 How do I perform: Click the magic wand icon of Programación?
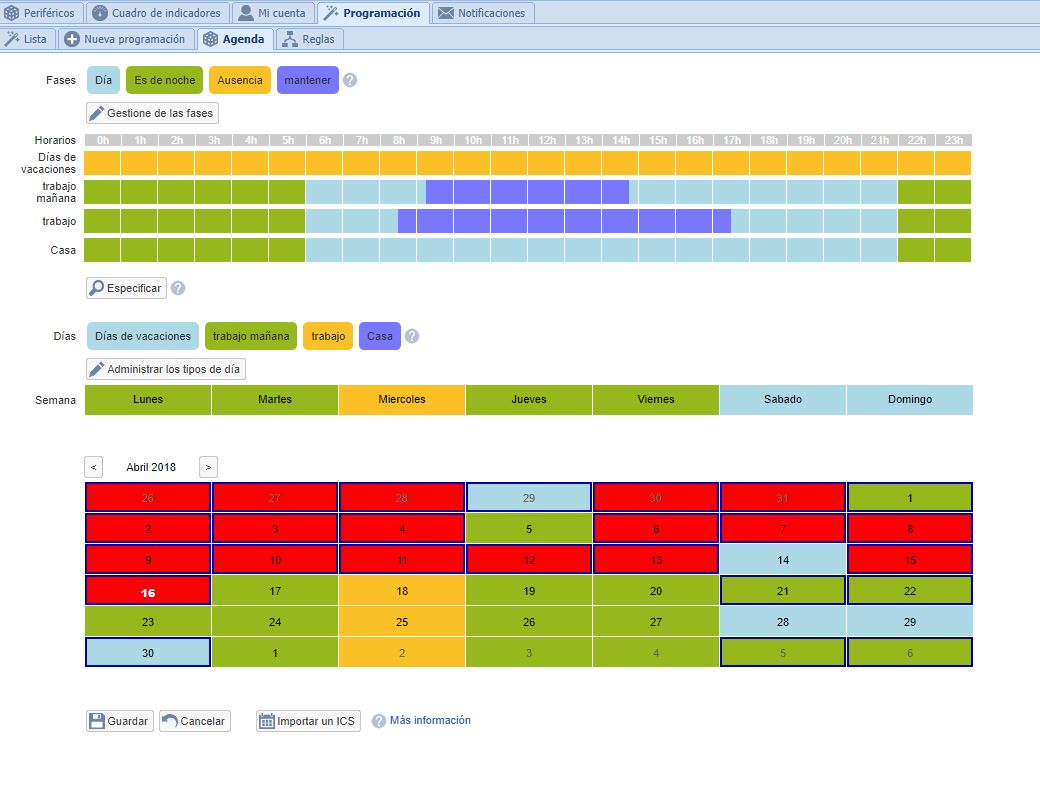(x=331, y=13)
